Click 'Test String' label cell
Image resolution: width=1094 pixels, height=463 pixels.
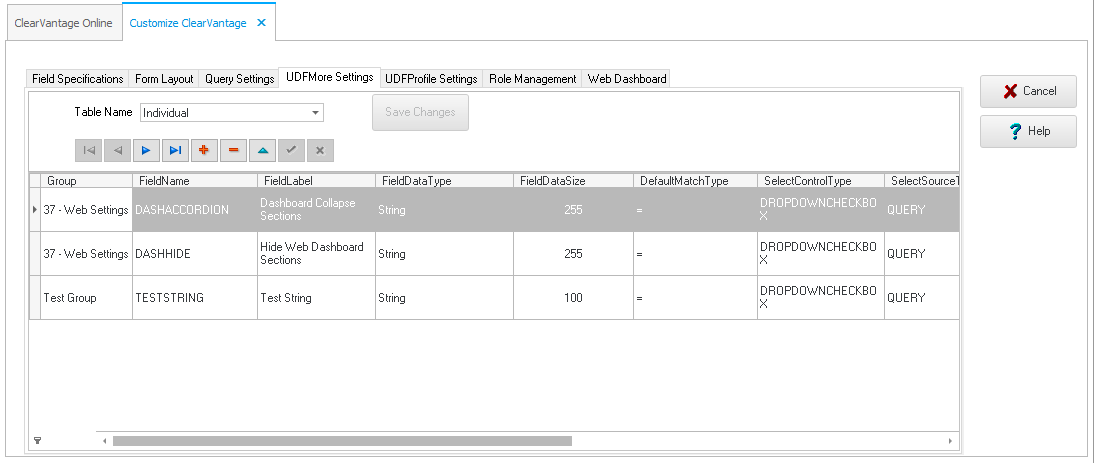pyautogui.click(x=316, y=298)
